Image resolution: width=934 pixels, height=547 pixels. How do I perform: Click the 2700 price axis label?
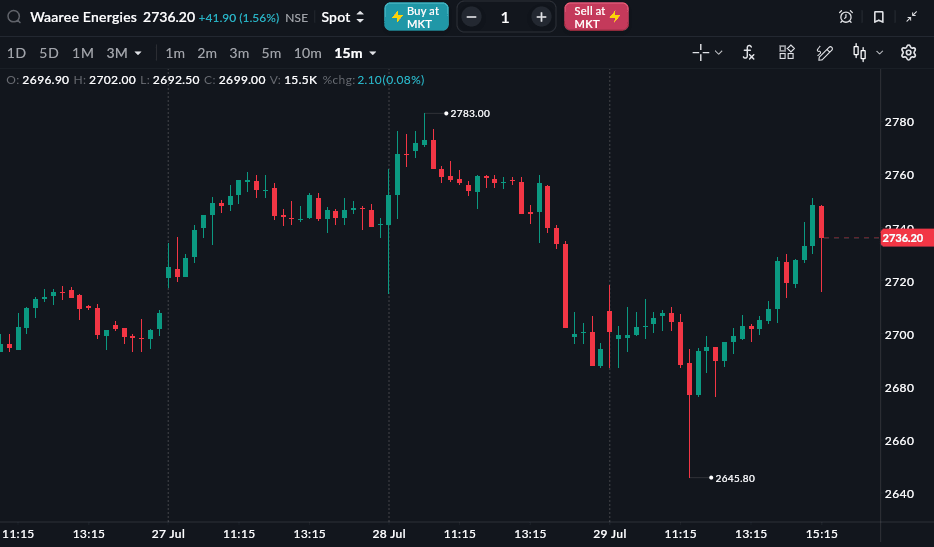899,335
